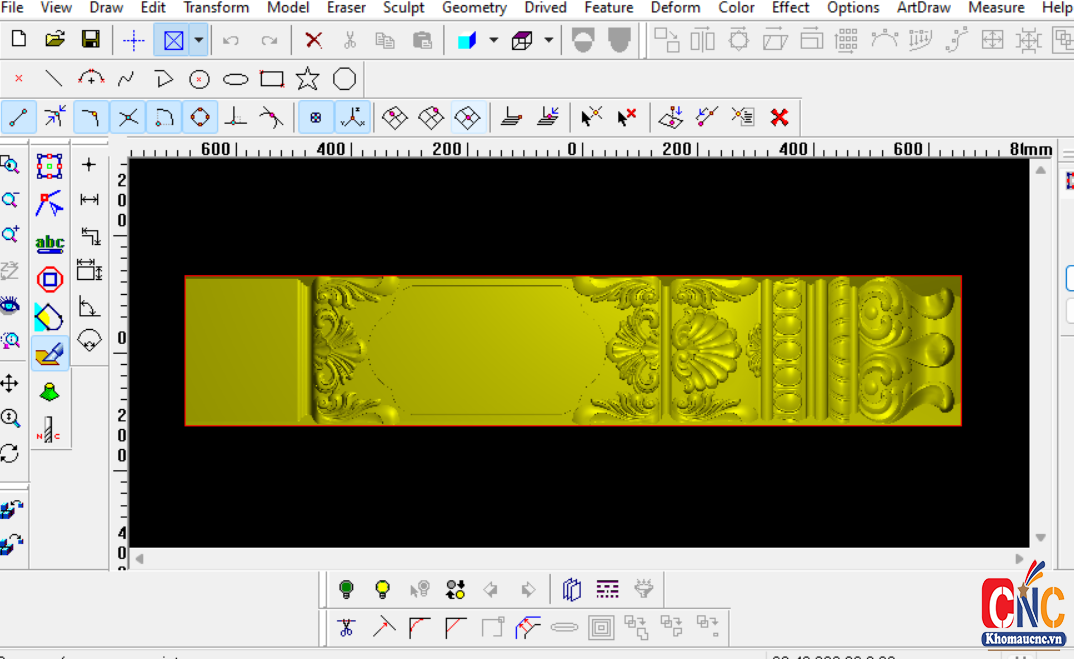Open the Sculpt menu
The image size is (1074, 659).
point(403,8)
